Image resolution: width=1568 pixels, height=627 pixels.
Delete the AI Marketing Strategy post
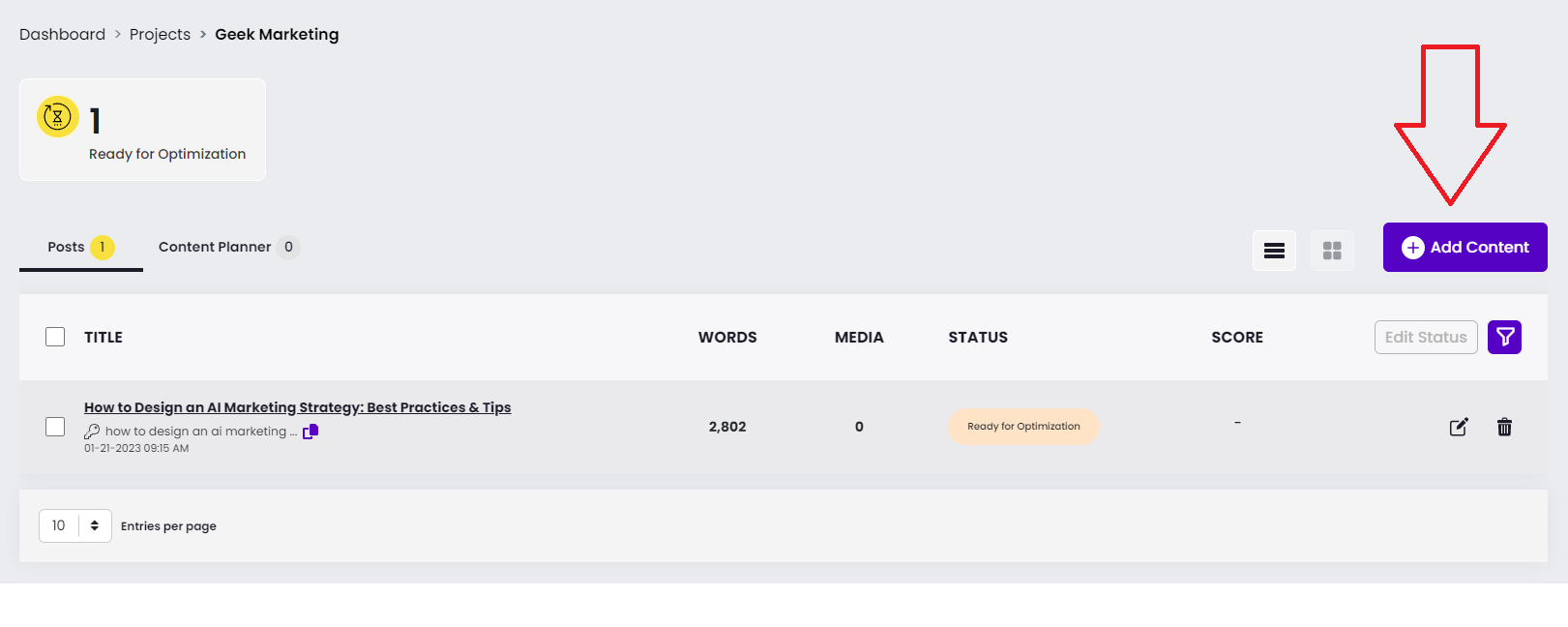(x=1504, y=427)
